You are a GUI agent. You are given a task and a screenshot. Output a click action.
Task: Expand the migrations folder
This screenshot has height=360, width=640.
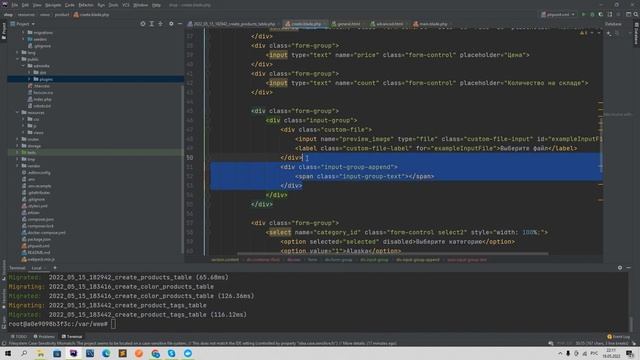(x=23, y=33)
